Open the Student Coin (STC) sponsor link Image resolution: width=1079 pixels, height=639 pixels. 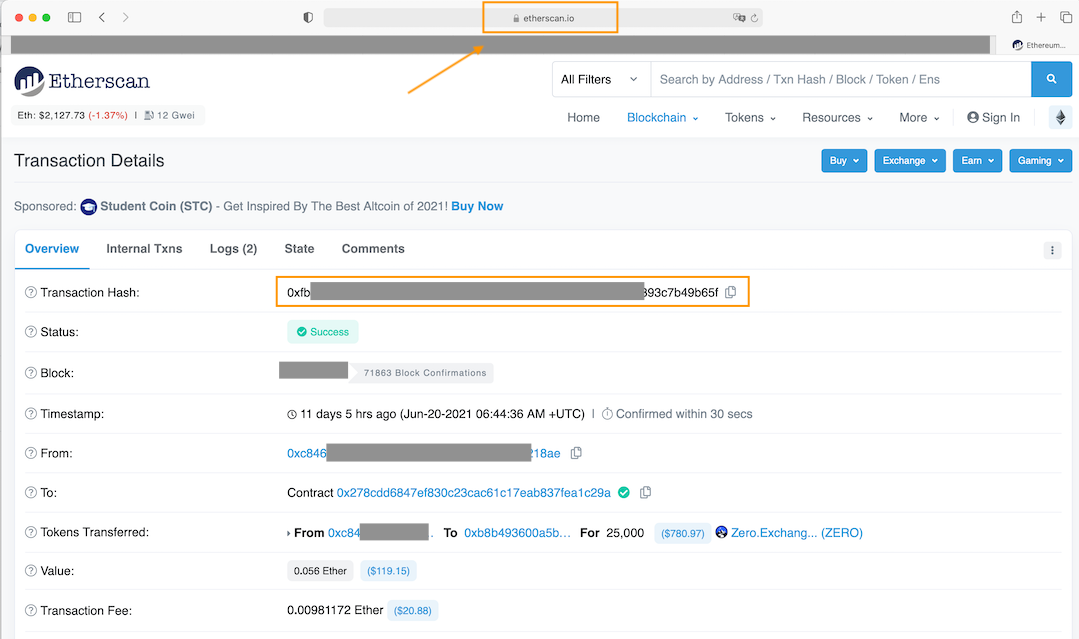tap(156, 206)
